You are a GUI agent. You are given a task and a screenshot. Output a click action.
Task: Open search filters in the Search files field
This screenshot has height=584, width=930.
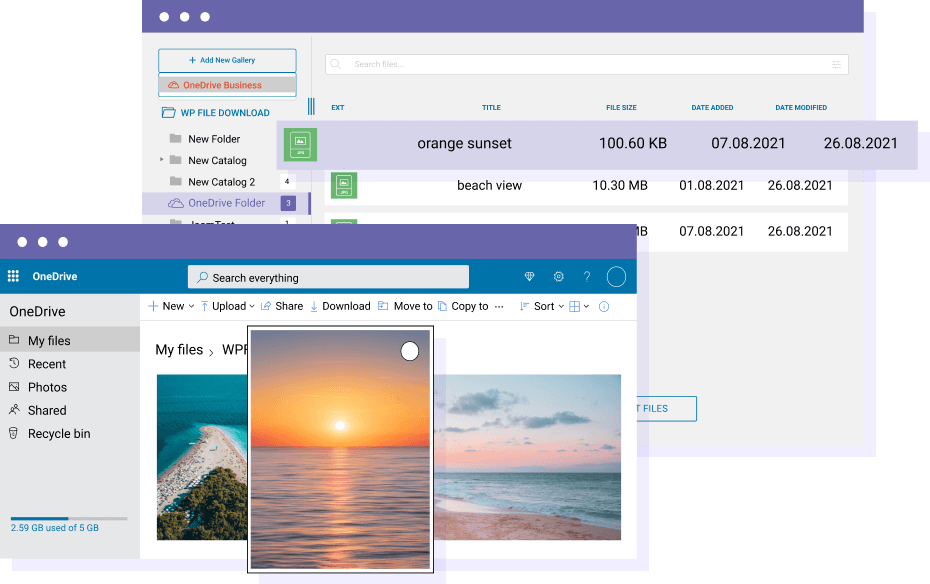pyautogui.click(x=837, y=63)
